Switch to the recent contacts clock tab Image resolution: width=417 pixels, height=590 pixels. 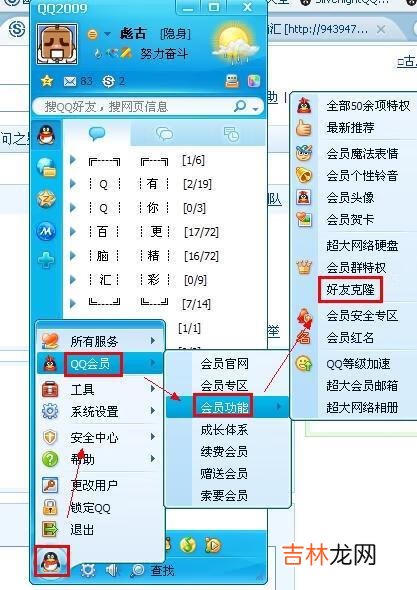231,134
